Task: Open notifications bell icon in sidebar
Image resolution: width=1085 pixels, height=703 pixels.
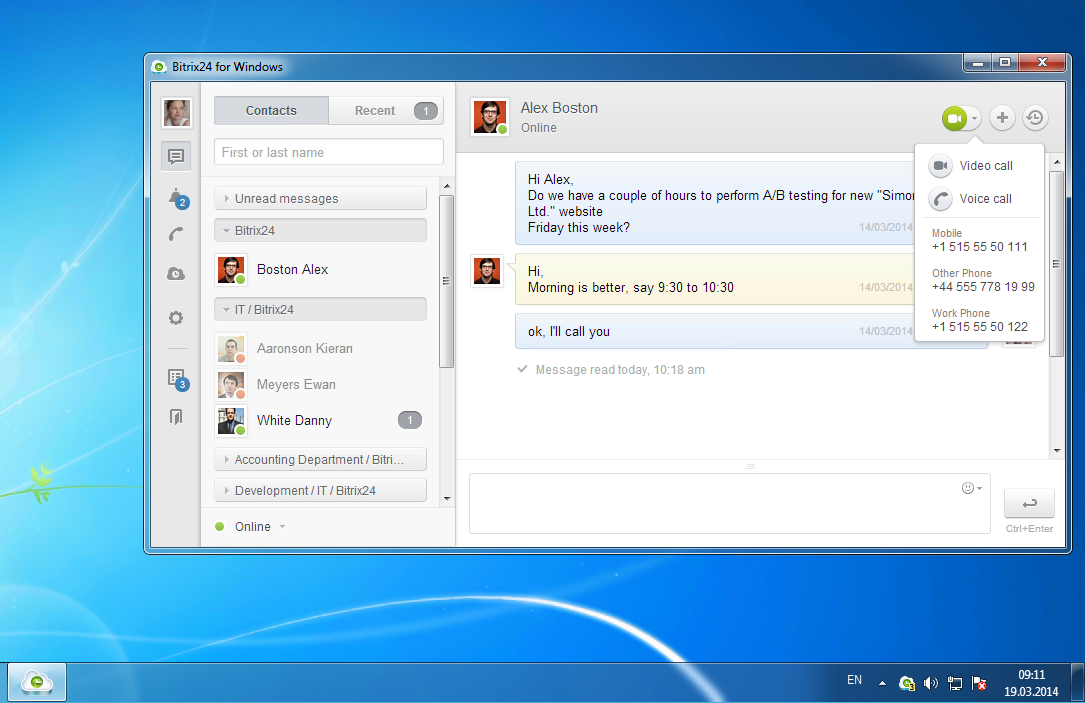Action: 176,197
